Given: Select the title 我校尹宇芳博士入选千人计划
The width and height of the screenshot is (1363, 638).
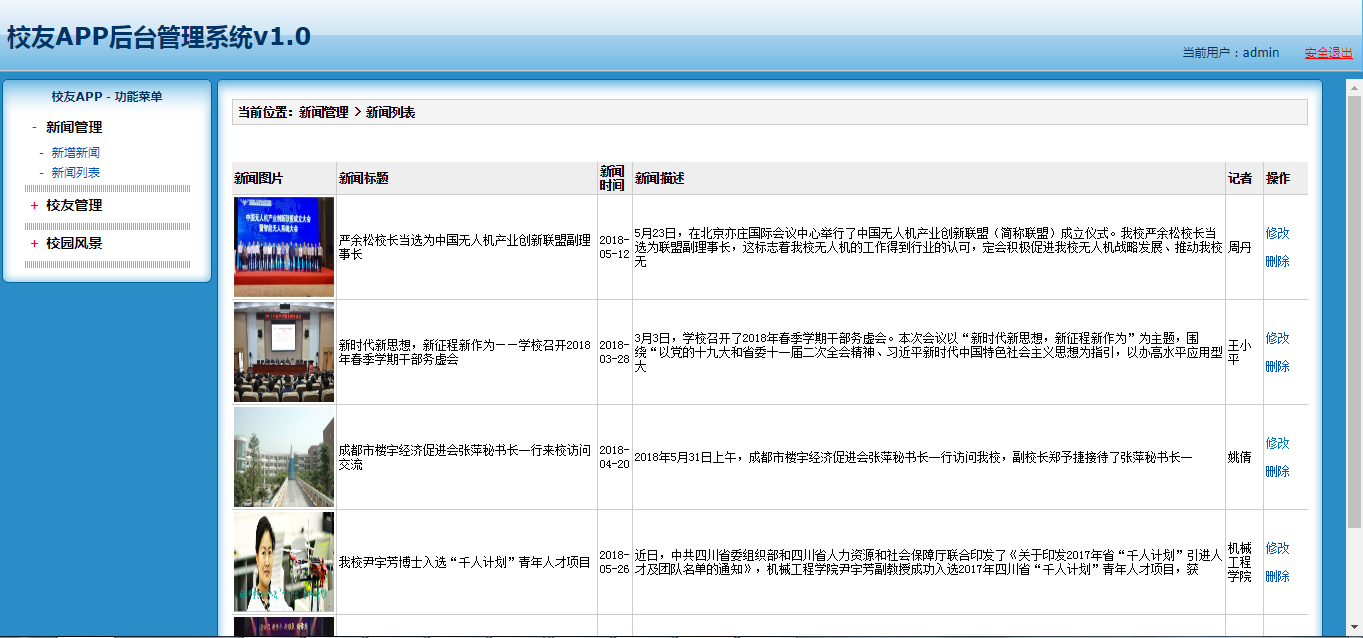Looking at the screenshot, I should tap(465, 562).
